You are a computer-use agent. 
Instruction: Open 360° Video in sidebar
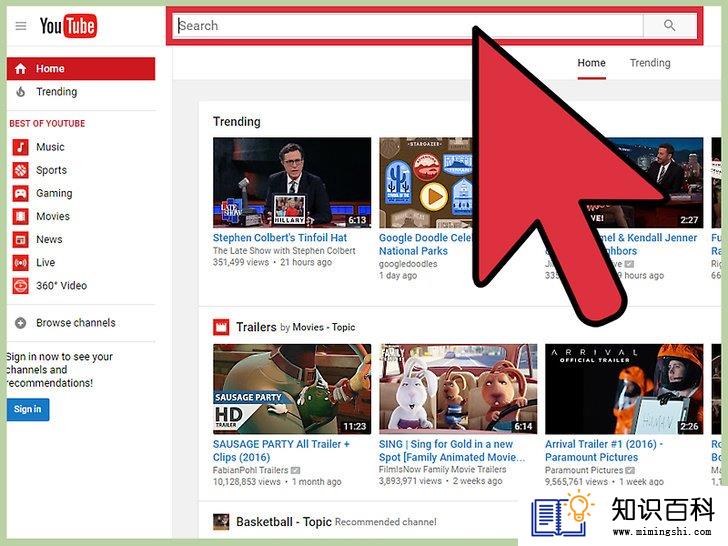pyautogui.click(x=61, y=286)
